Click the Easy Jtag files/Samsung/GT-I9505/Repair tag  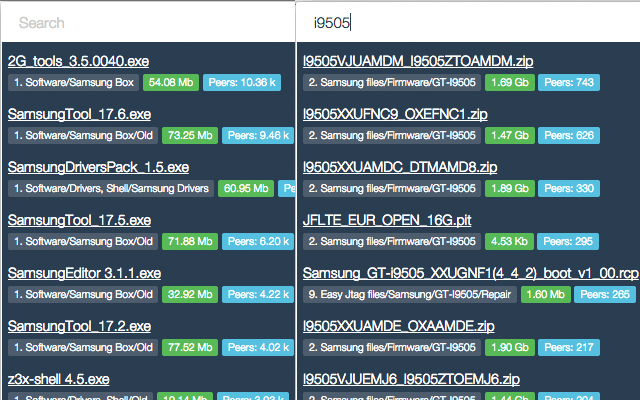coord(410,295)
